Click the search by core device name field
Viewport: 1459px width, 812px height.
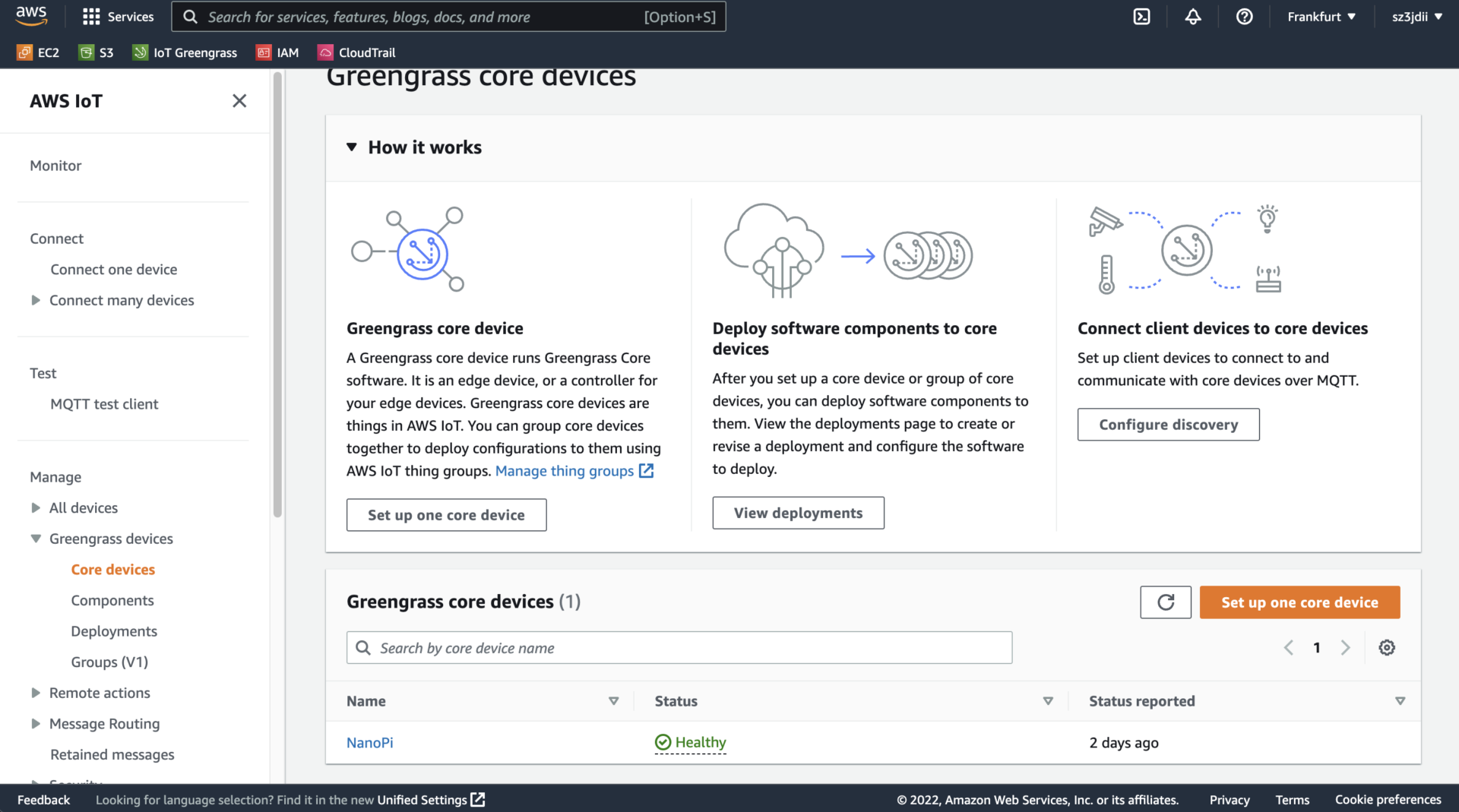pos(679,647)
